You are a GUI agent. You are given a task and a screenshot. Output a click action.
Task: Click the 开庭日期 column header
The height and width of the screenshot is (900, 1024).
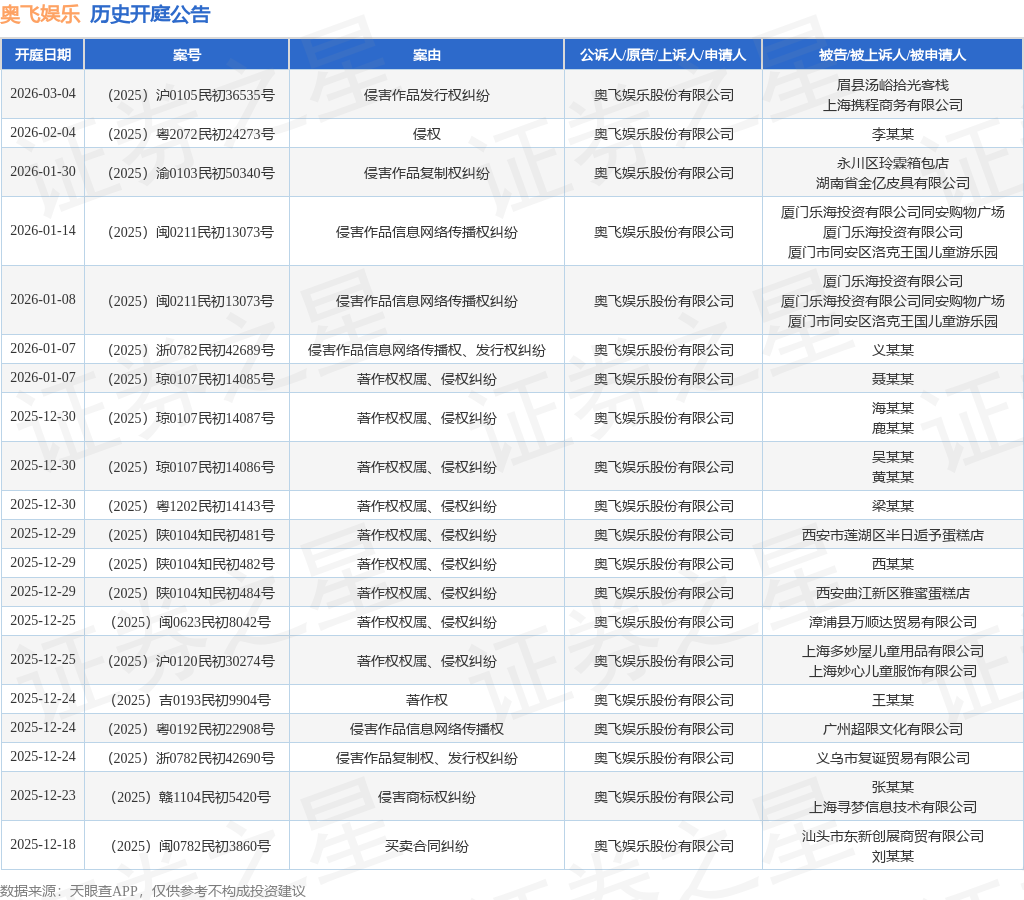[x=43, y=55]
